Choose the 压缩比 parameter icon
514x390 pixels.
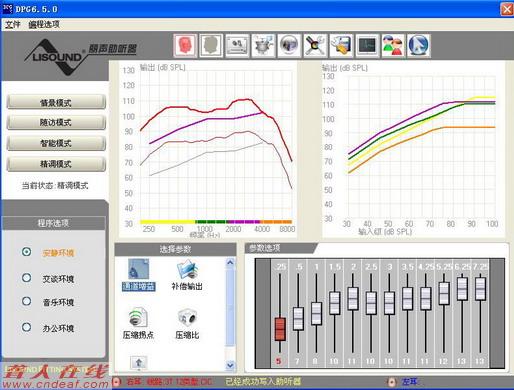[x=187, y=323]
